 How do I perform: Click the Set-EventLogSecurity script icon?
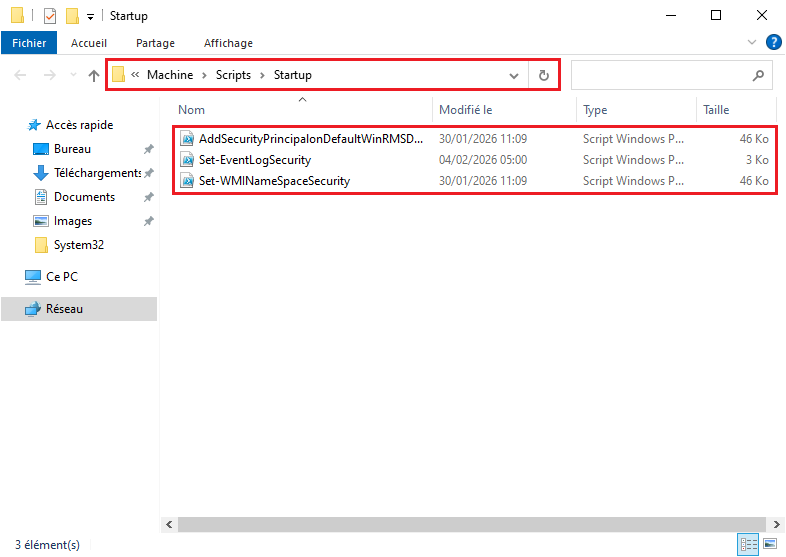pos(186,160)
